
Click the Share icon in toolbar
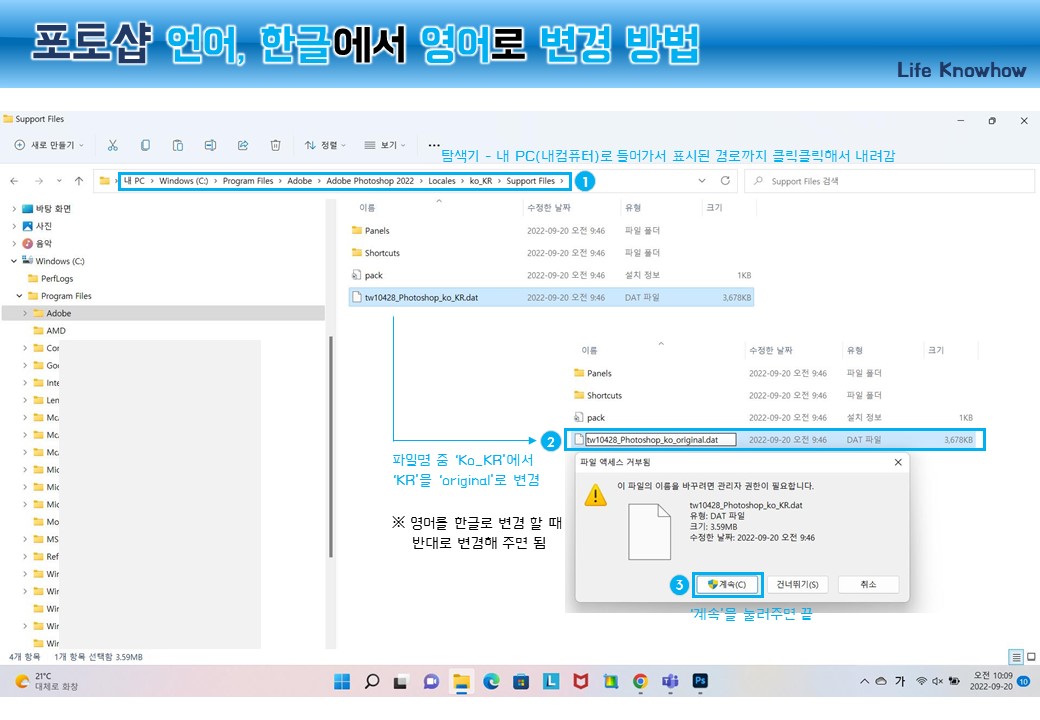(x=243, y=145)
